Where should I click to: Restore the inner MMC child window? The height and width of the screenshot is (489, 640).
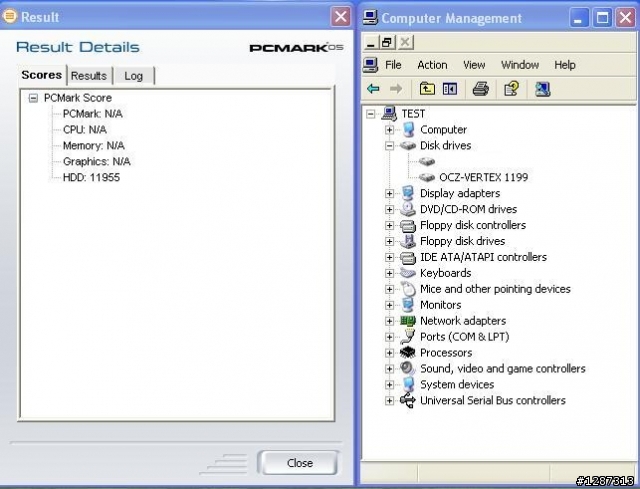click(x=387, y=42)
